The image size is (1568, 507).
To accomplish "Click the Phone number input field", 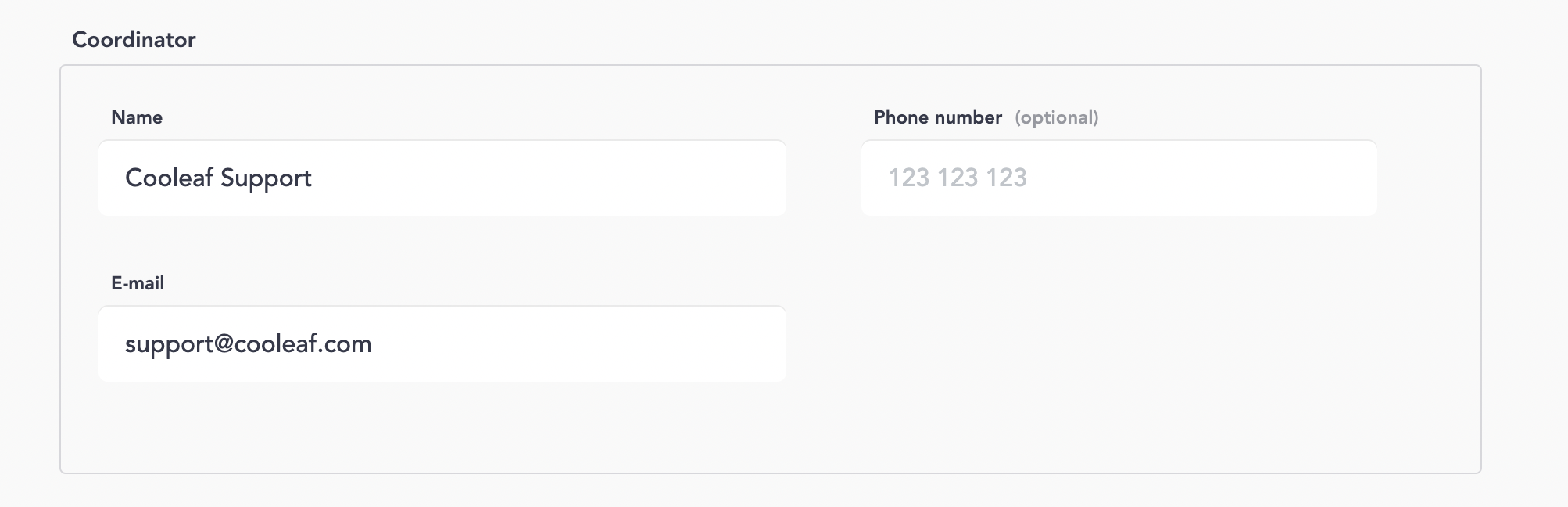I will [x=1118, y=178].
